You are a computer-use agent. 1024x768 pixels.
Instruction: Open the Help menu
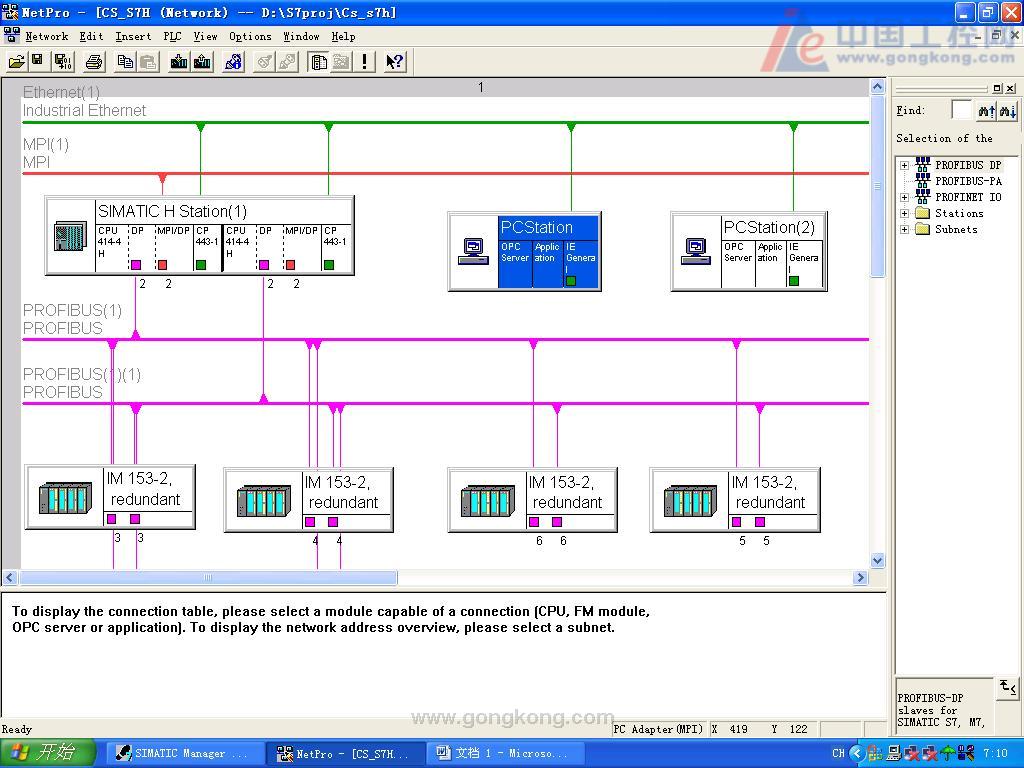coord(343,37)
